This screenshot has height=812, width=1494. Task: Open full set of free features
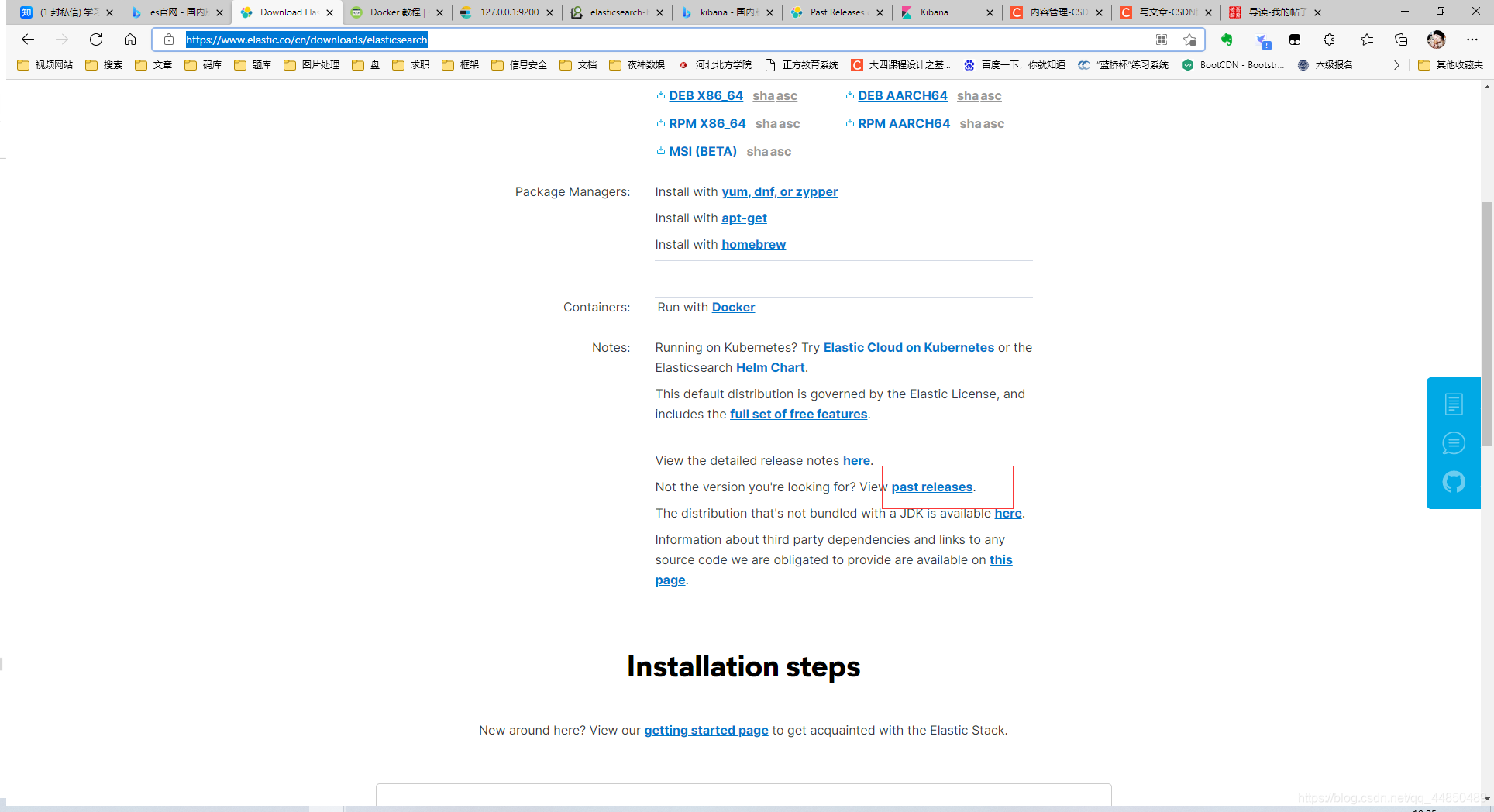coord(798,414)
